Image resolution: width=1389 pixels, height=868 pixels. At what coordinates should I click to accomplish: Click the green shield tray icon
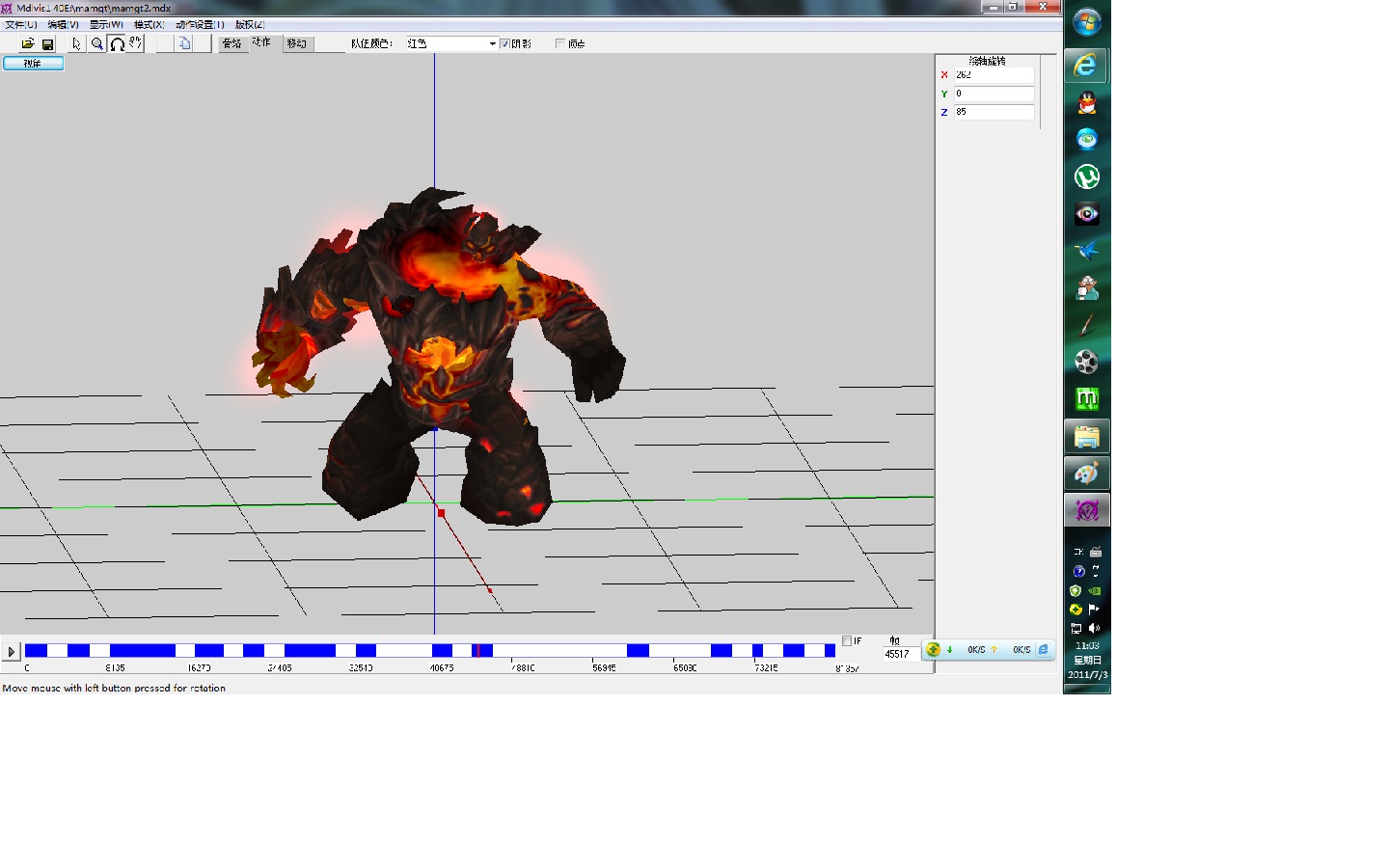1076,591
